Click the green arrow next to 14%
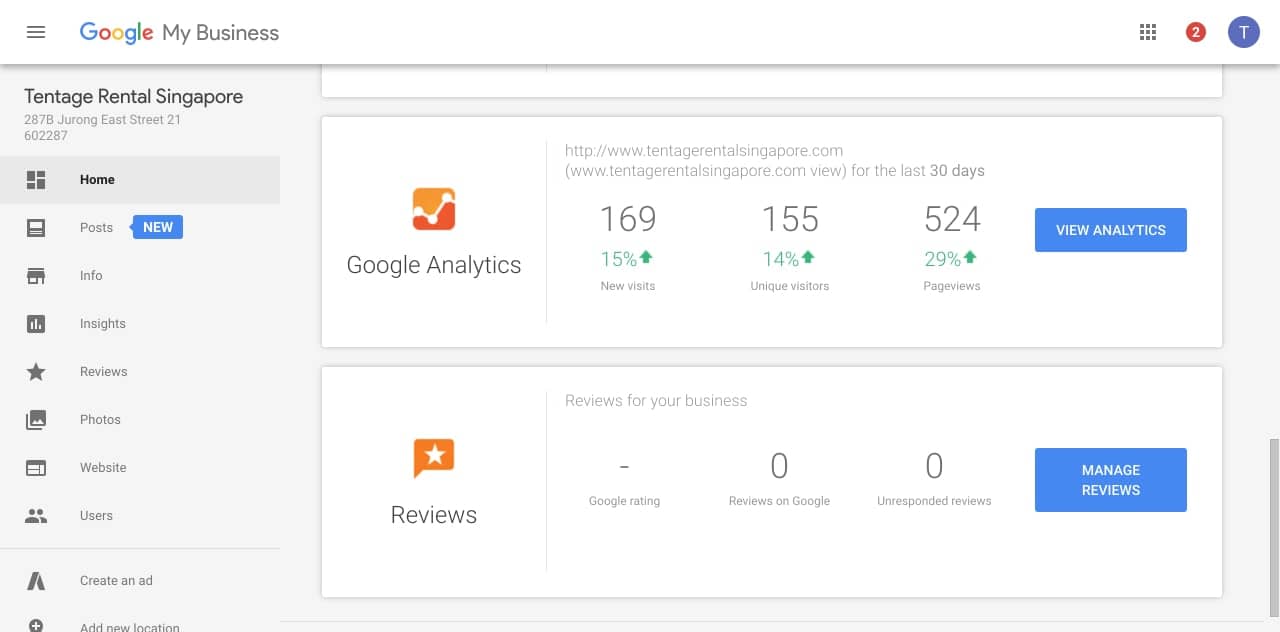 [x=808, y=258]
